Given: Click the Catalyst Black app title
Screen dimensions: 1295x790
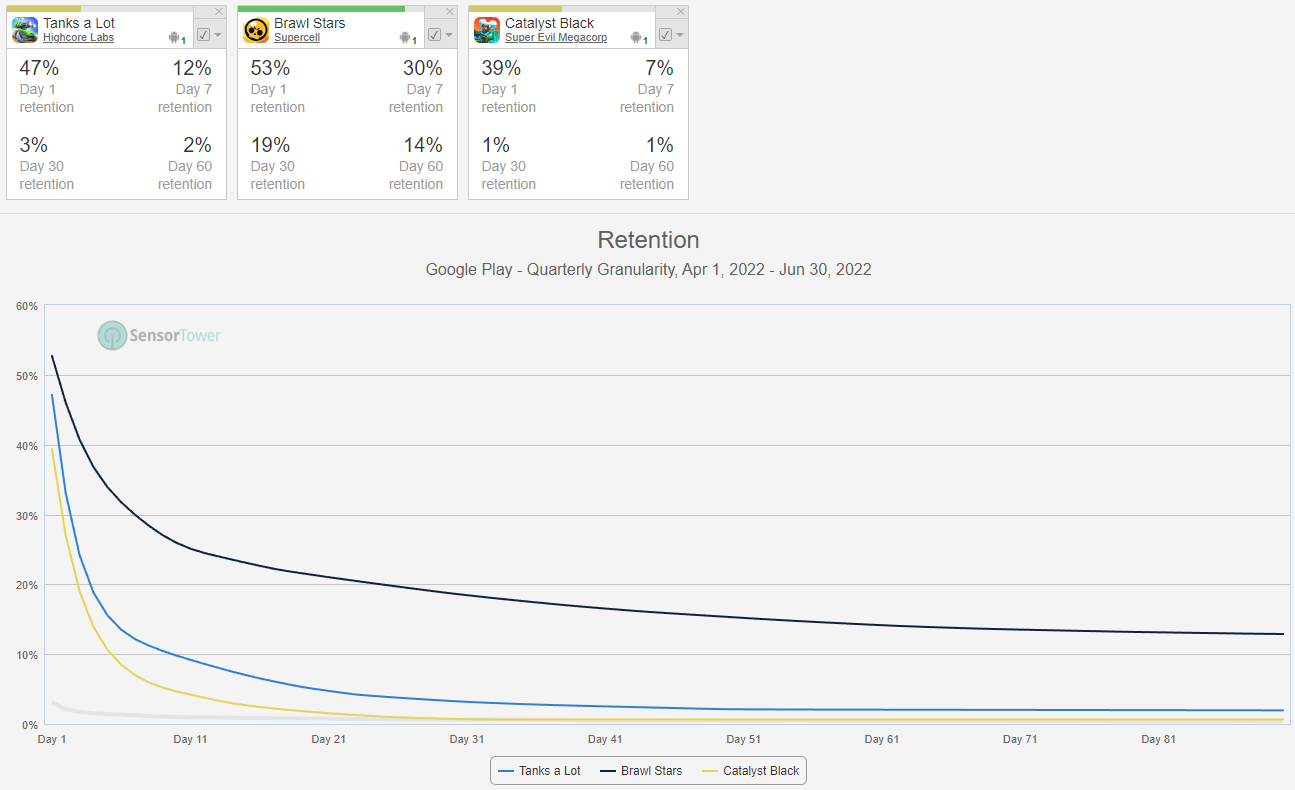Looking at the screenshot, I should pos(550,23).
